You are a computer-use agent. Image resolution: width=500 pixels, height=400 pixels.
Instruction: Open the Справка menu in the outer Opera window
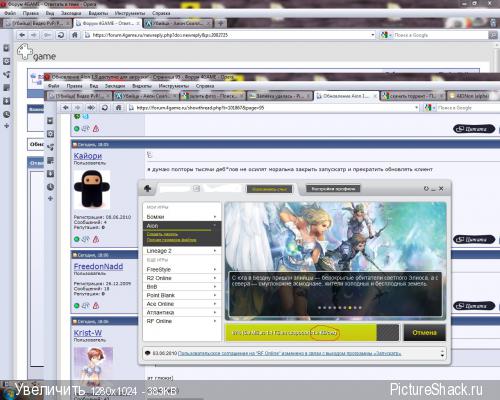click(x=161, y=13)
